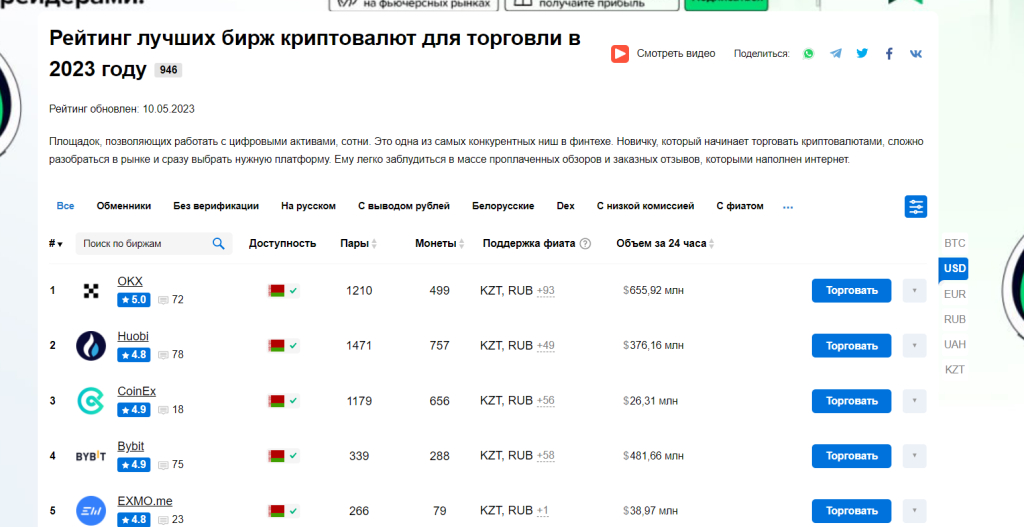The width and height of the screenshot is (1024, 527).
Task: Click the Huobi exchange logo
Action: (91, 345)
